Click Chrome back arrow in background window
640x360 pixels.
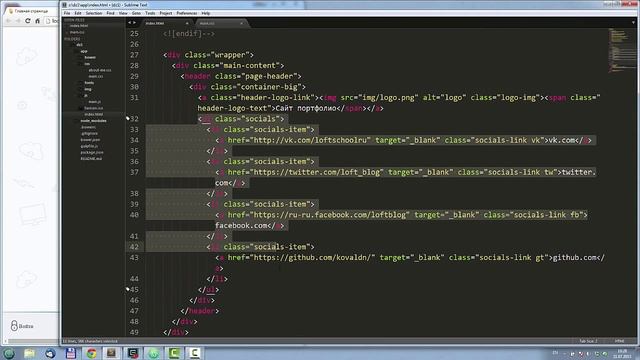pos(8,21)
